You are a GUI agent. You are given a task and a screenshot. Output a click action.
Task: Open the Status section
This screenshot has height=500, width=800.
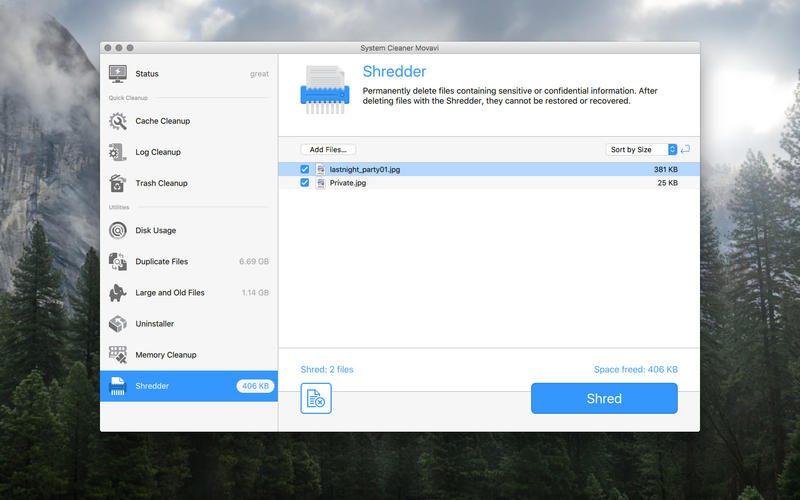click(189, 73)
